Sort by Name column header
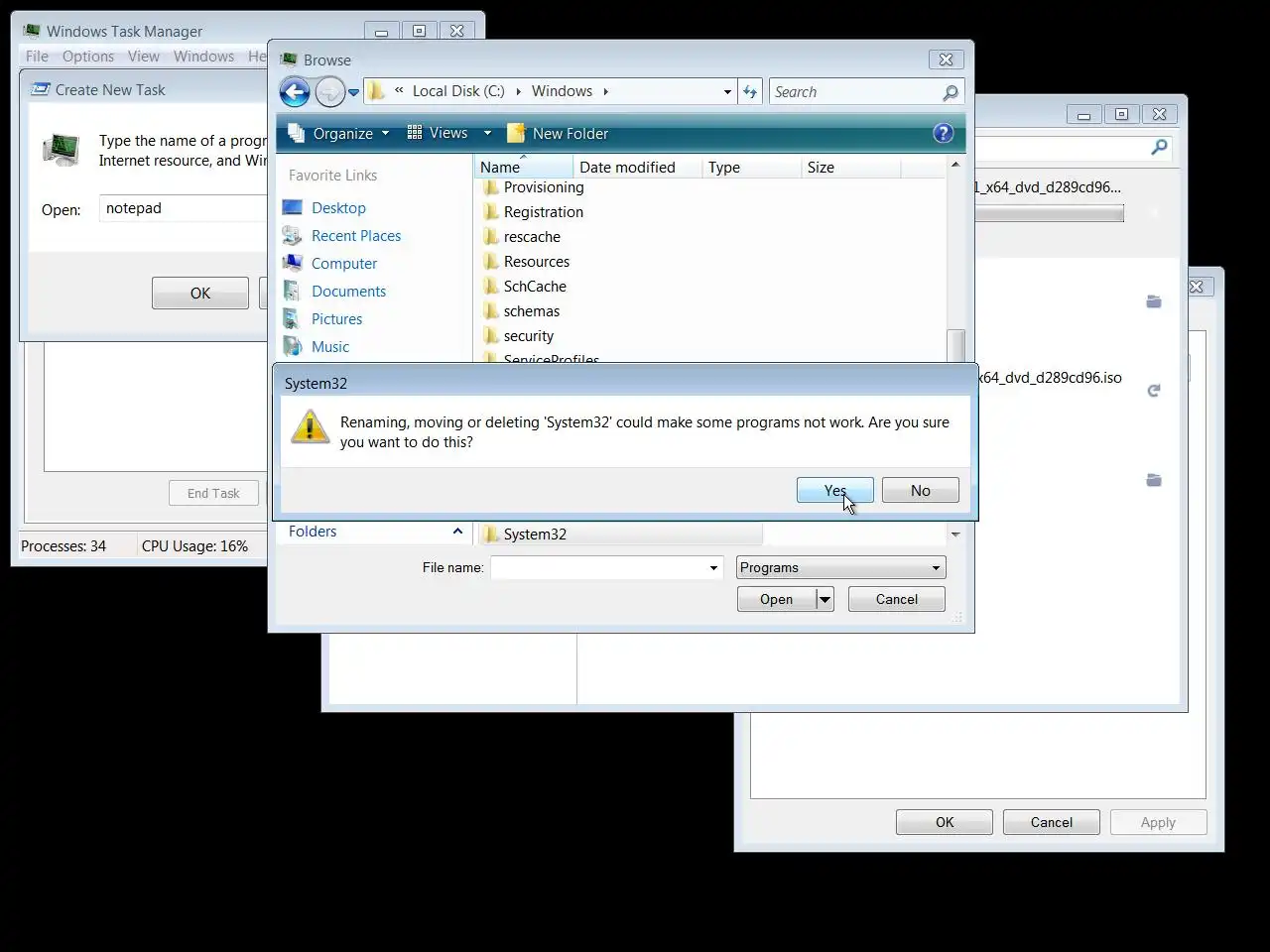 point(523,168)
